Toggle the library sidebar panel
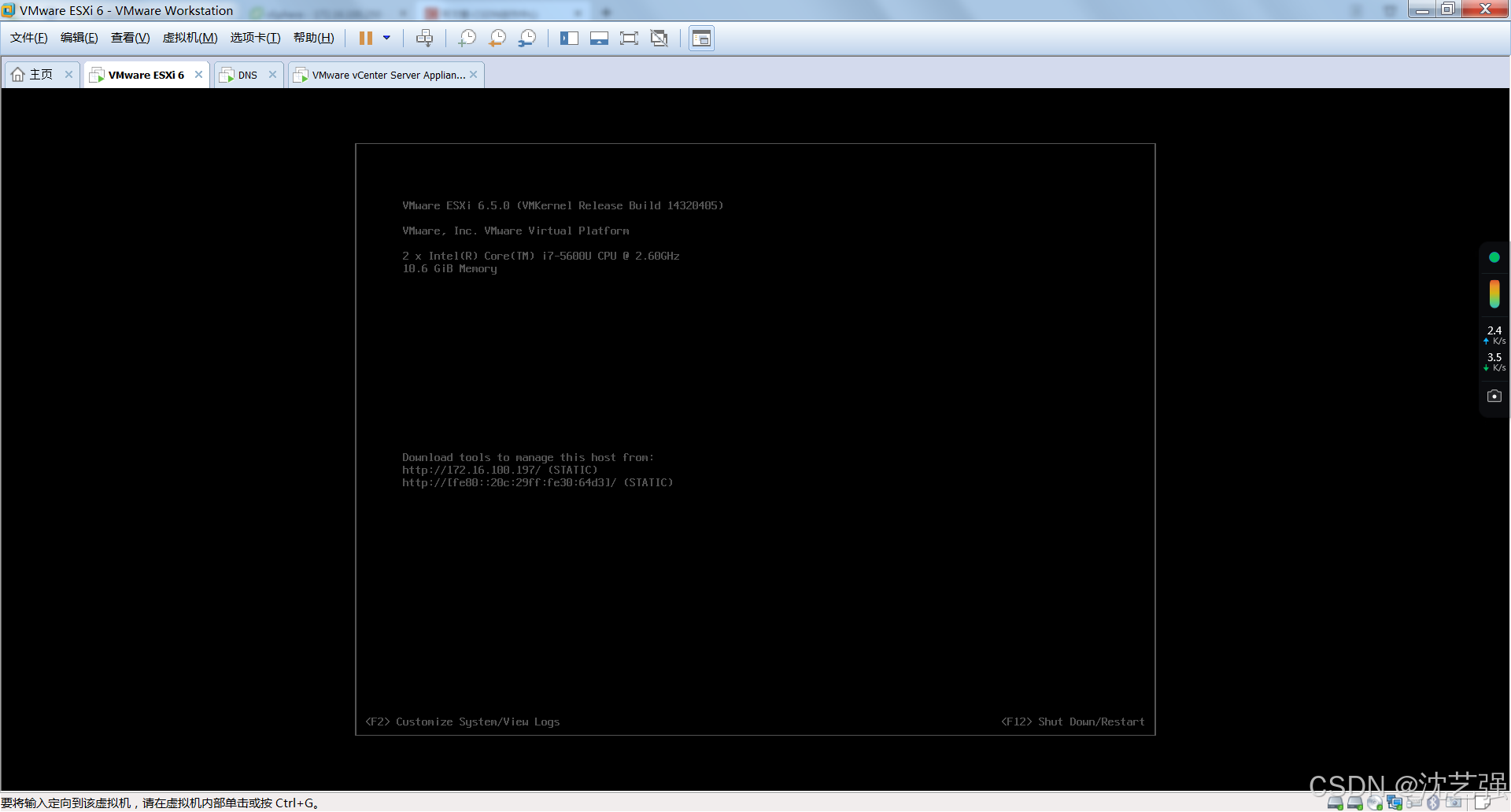The width and height of the screenshot is (1511, 812). point(569,39)
